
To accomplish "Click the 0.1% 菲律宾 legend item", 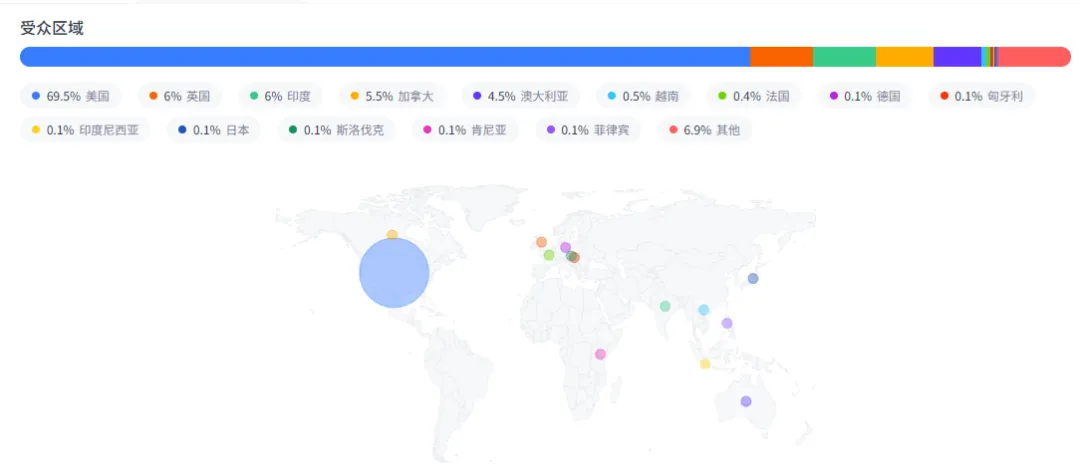I will [x=588, y=130].
